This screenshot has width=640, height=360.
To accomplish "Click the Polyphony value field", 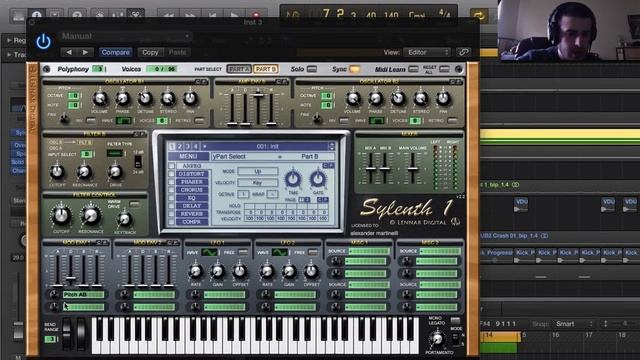I will (x=98, y=69).
